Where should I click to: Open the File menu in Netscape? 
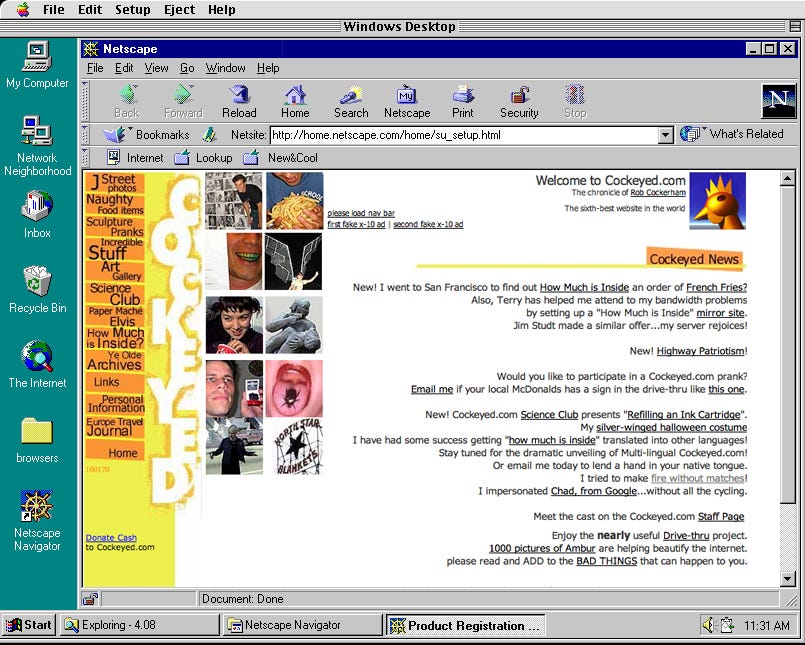coord(95,68)
